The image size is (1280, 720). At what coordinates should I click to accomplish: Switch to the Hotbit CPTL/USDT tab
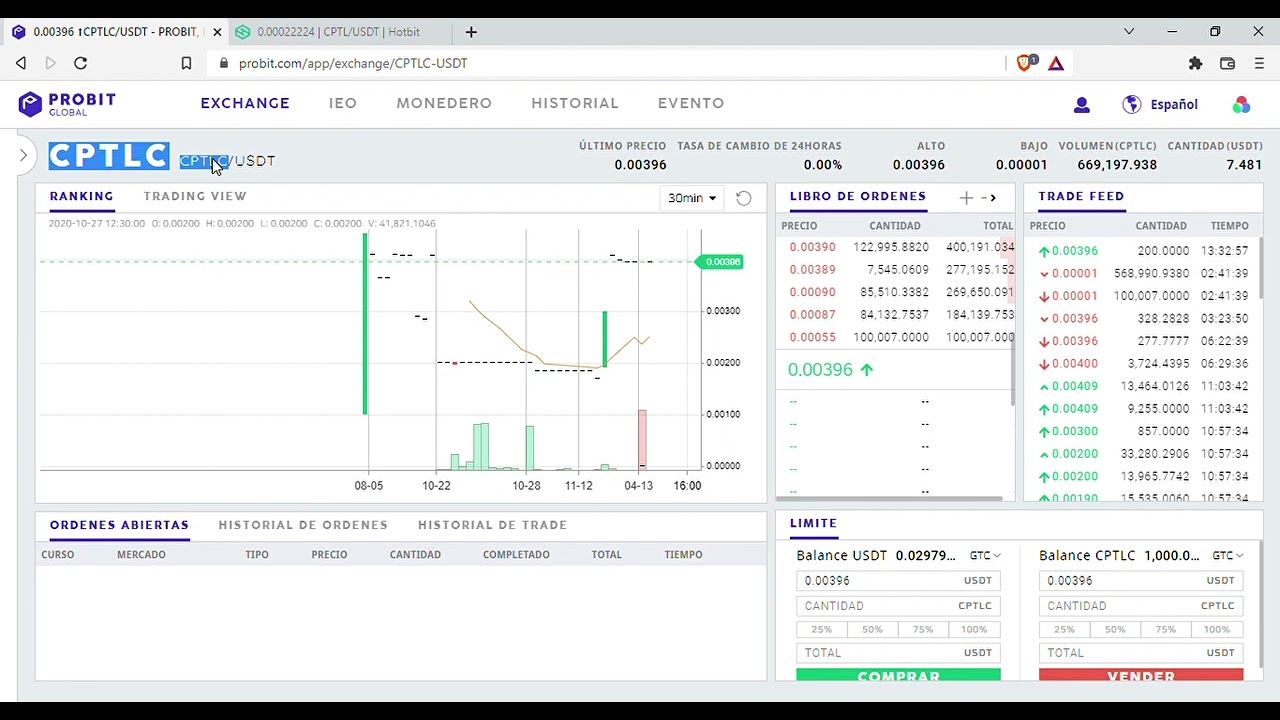(340, 32)
